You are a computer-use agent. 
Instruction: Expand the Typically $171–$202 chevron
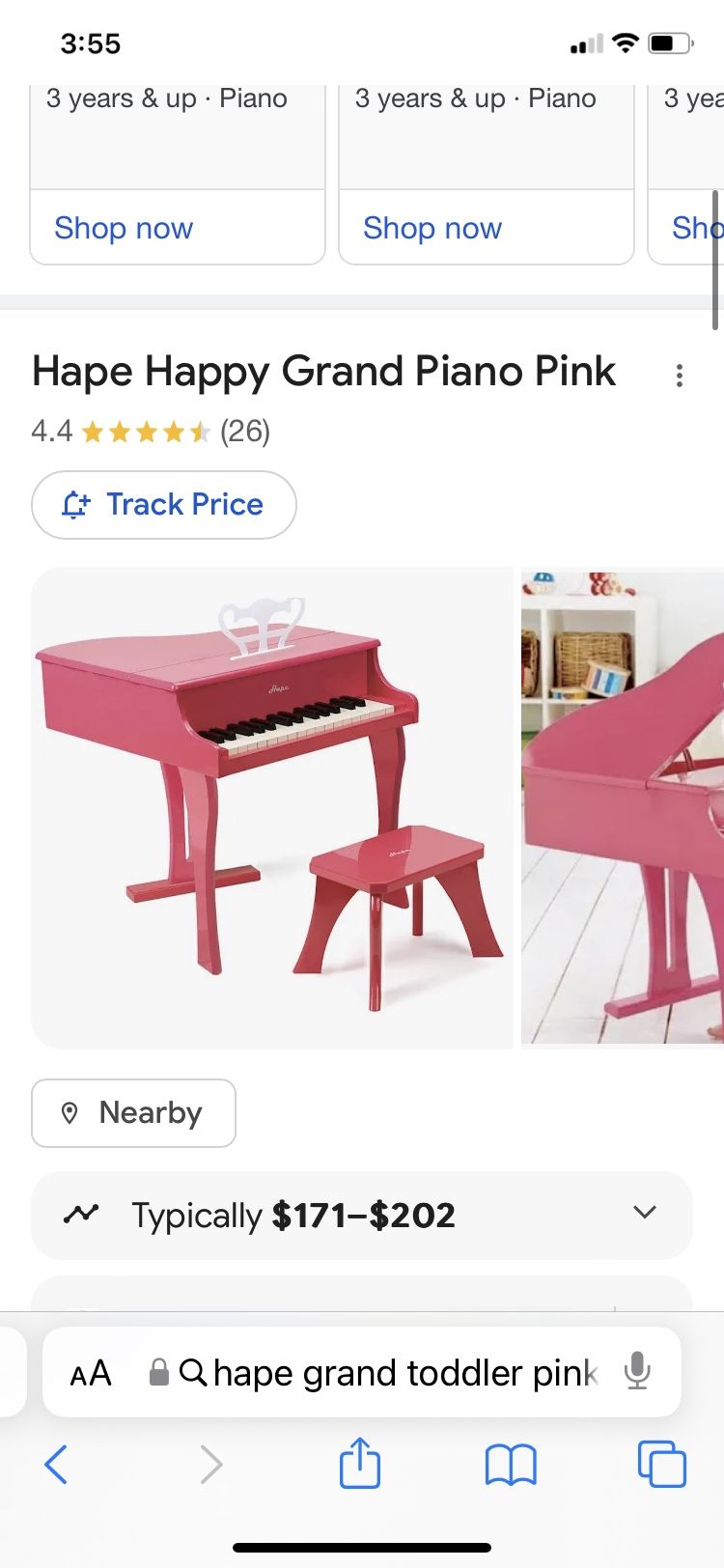pyautogui.click(x=644, y=1212)
